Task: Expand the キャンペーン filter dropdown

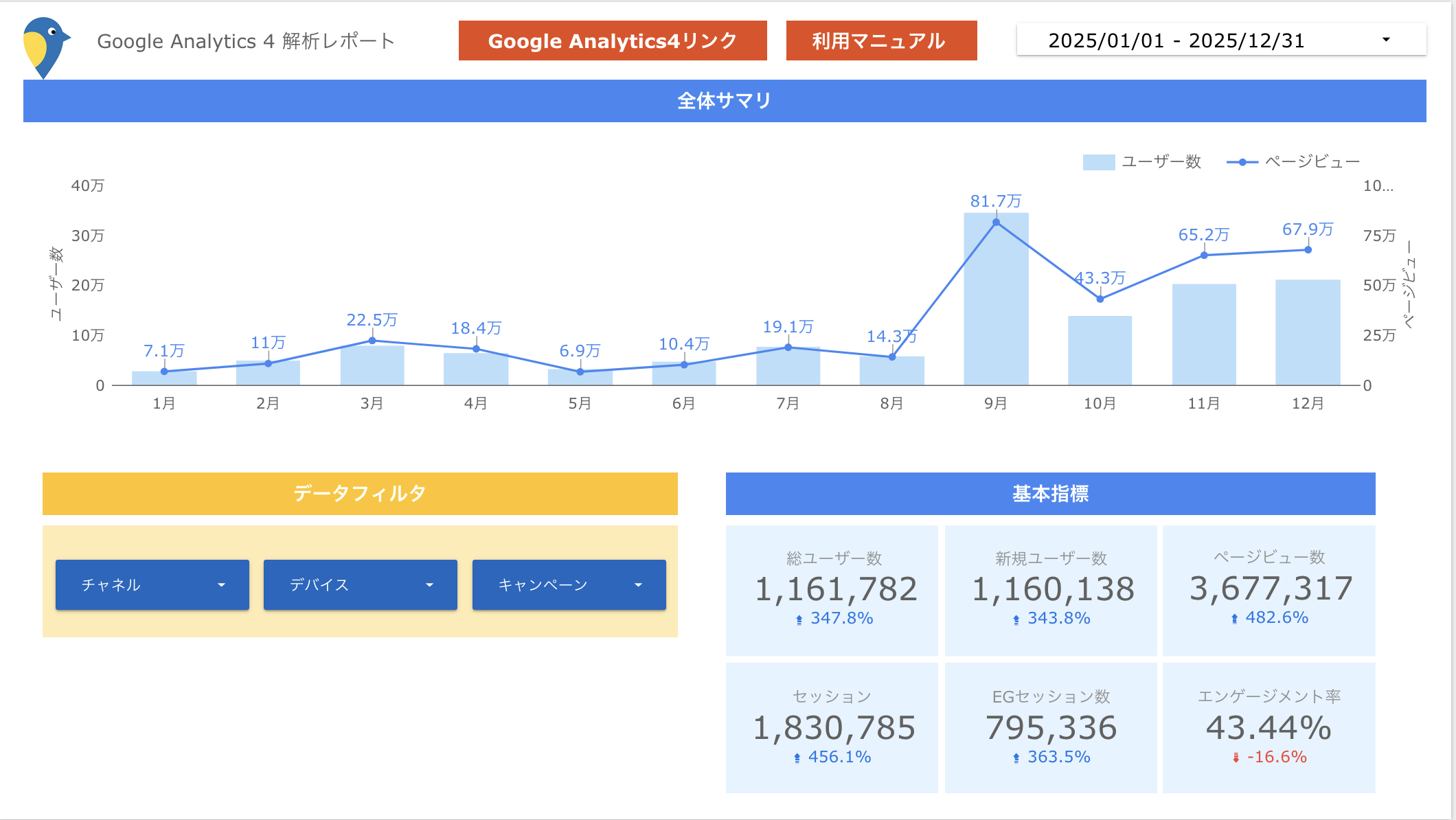Action: tap(569, 584)
